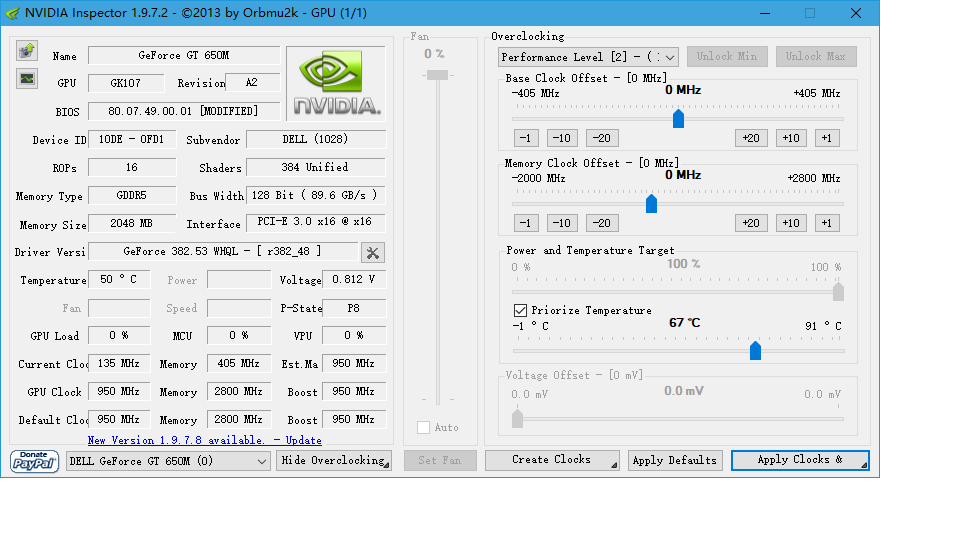
Task: Click the Voltage value 0.812 V
Action: coord(354,280)
